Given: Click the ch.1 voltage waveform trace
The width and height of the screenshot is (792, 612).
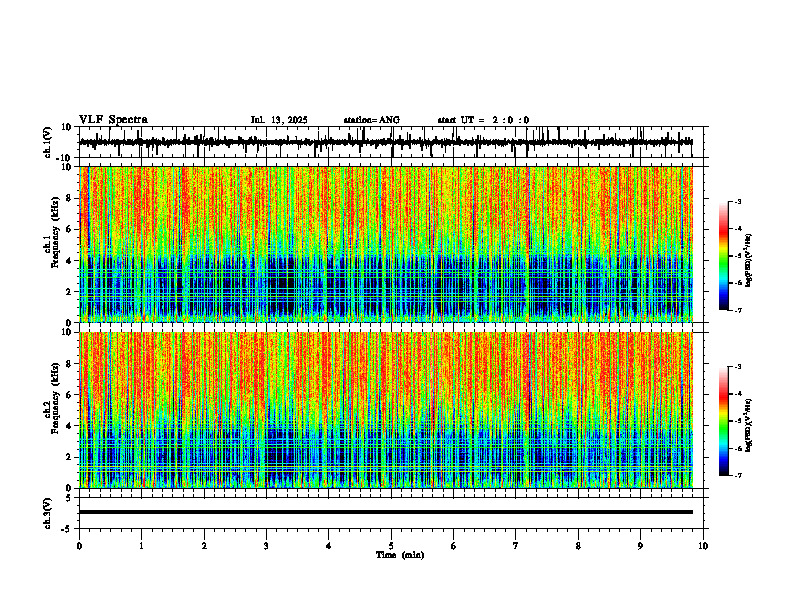Looking at the screenshot, I should pos(385,142).
